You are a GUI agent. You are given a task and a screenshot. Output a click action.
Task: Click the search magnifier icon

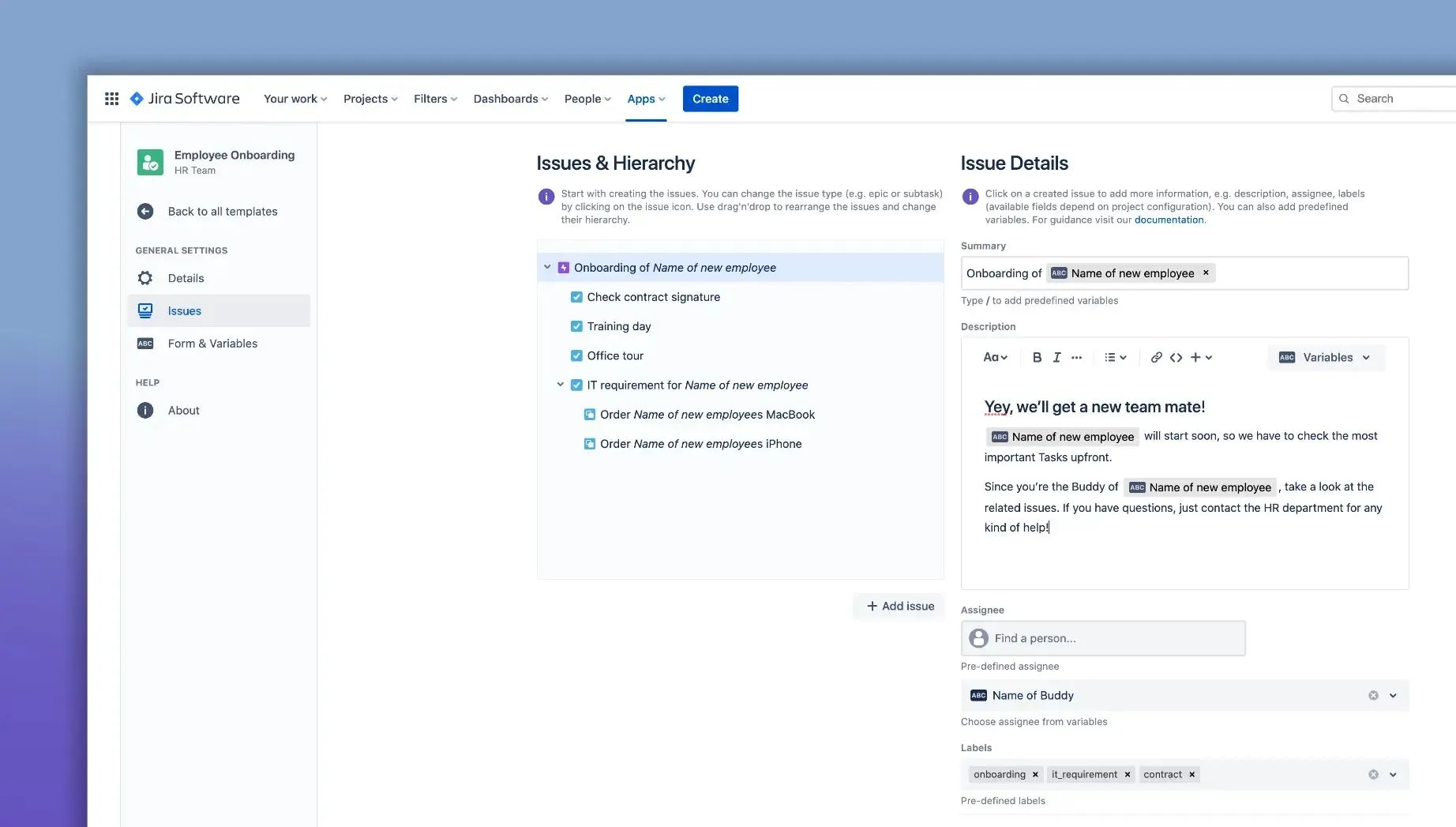tap(1345, 98)
